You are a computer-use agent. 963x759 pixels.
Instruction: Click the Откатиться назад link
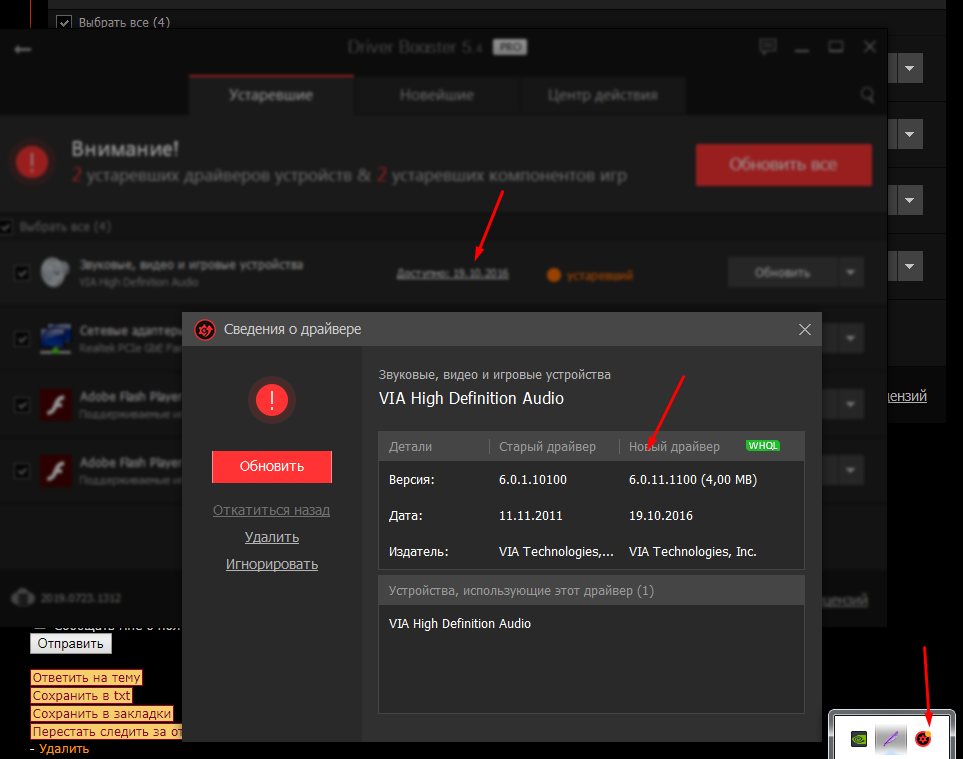click(271, 510)
